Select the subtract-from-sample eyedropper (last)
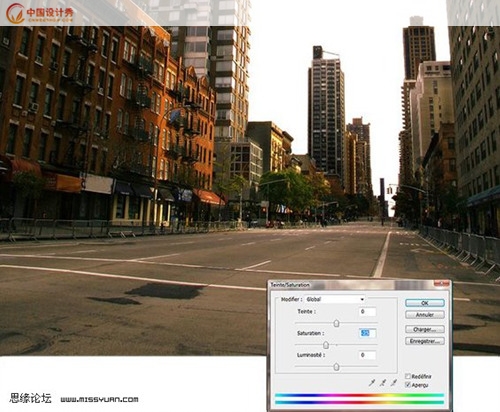This screenshot has width=500, height=412. pyautogui.click(x=394, y=383)
